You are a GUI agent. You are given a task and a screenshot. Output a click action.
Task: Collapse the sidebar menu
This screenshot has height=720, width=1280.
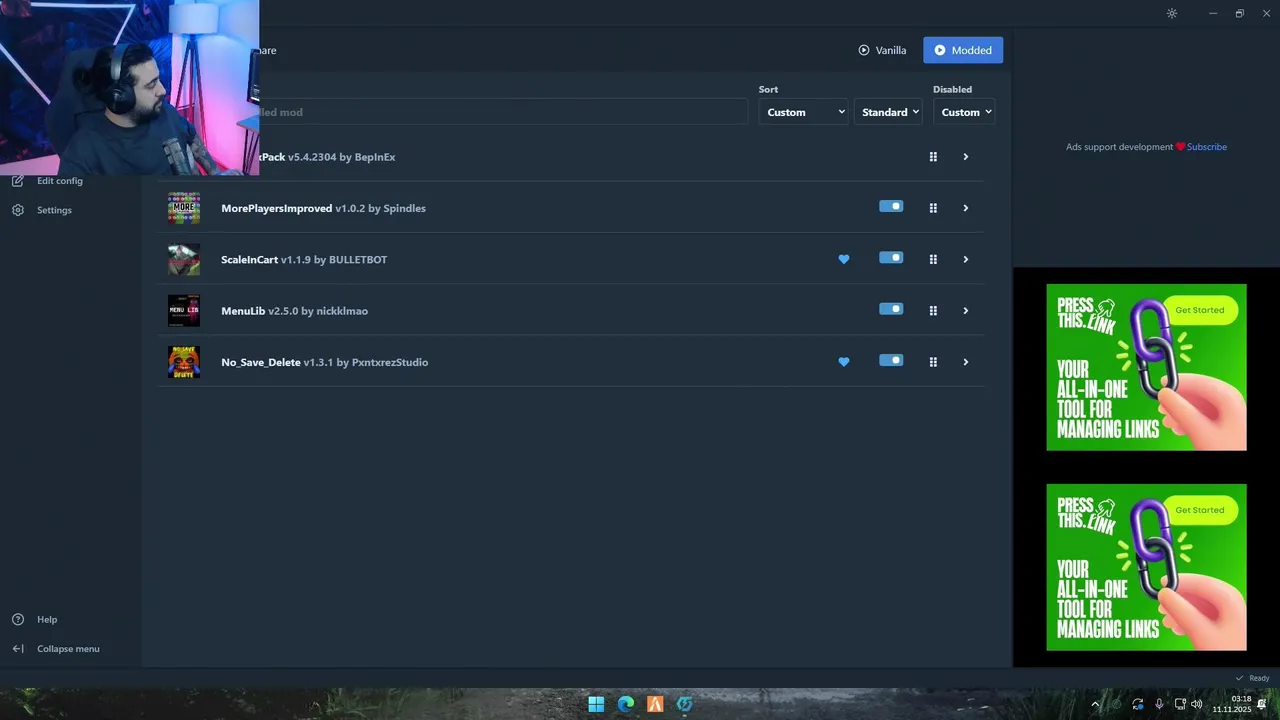pyautogui.click(x=70, y=648)
